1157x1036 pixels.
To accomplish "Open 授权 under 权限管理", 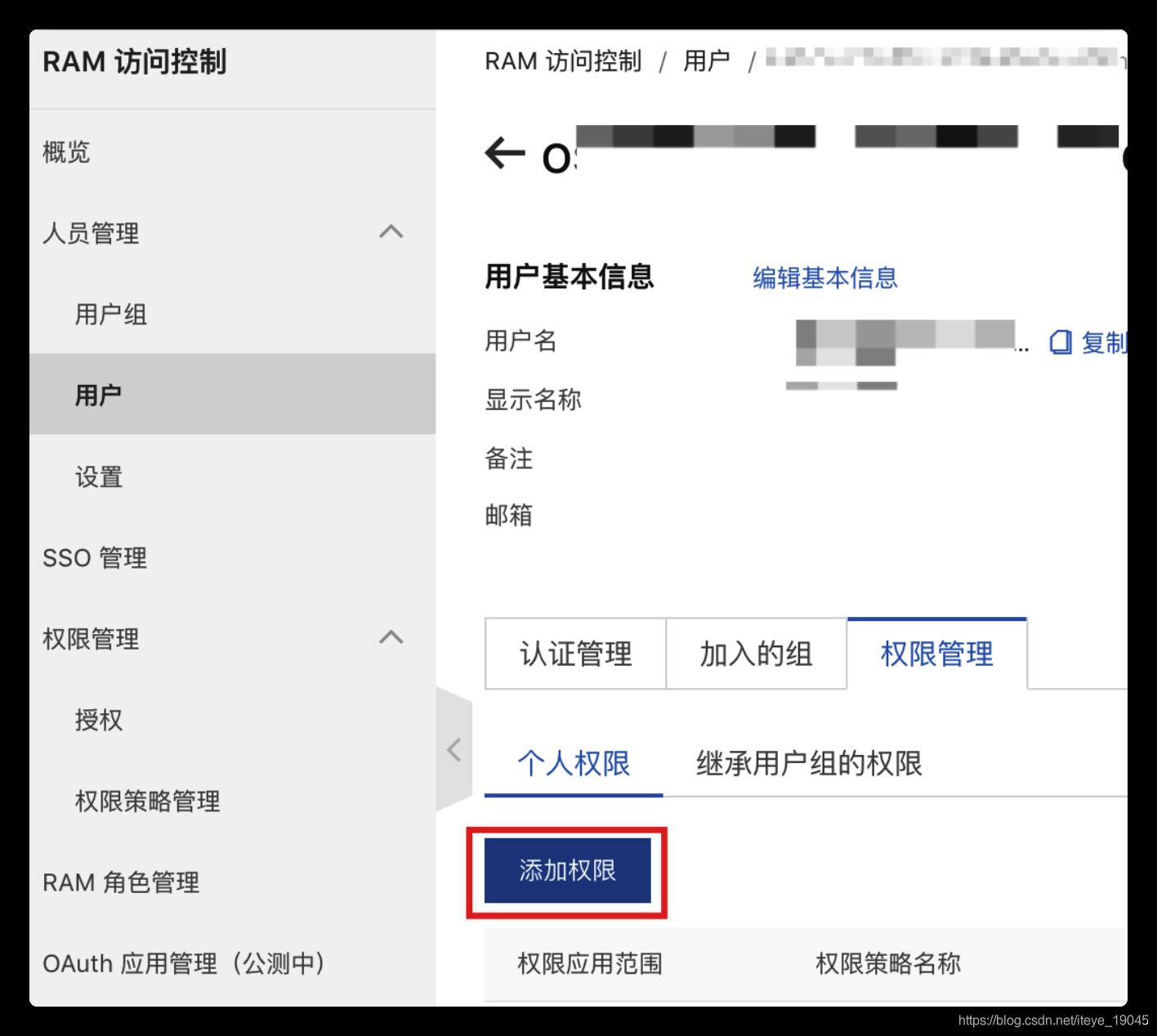I will coord(99,720).
